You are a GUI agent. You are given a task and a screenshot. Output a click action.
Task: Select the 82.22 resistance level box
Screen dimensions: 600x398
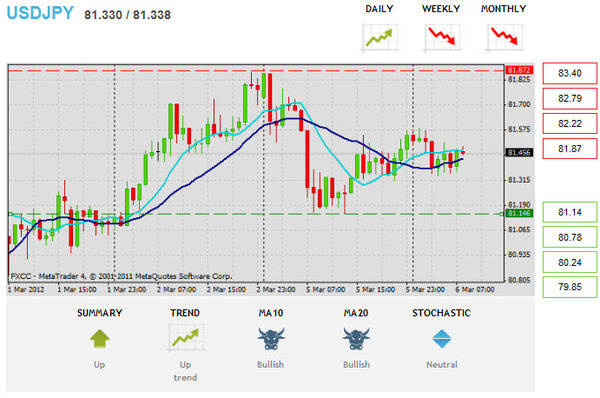[570, 123]
